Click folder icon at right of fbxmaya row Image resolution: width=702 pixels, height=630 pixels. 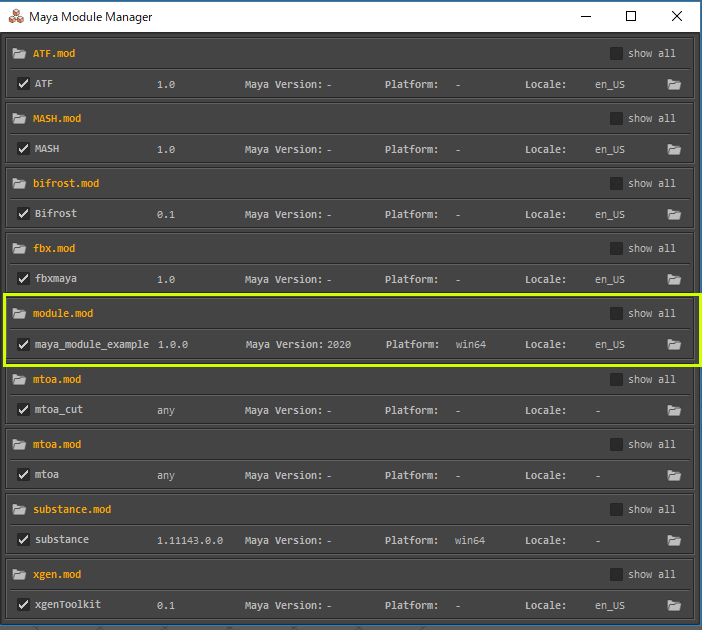click(x=674, y=280)
